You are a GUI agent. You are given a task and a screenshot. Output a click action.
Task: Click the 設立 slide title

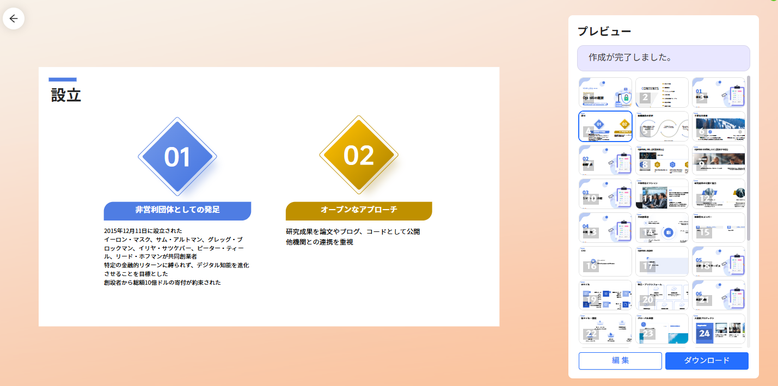tap(66, 94)
